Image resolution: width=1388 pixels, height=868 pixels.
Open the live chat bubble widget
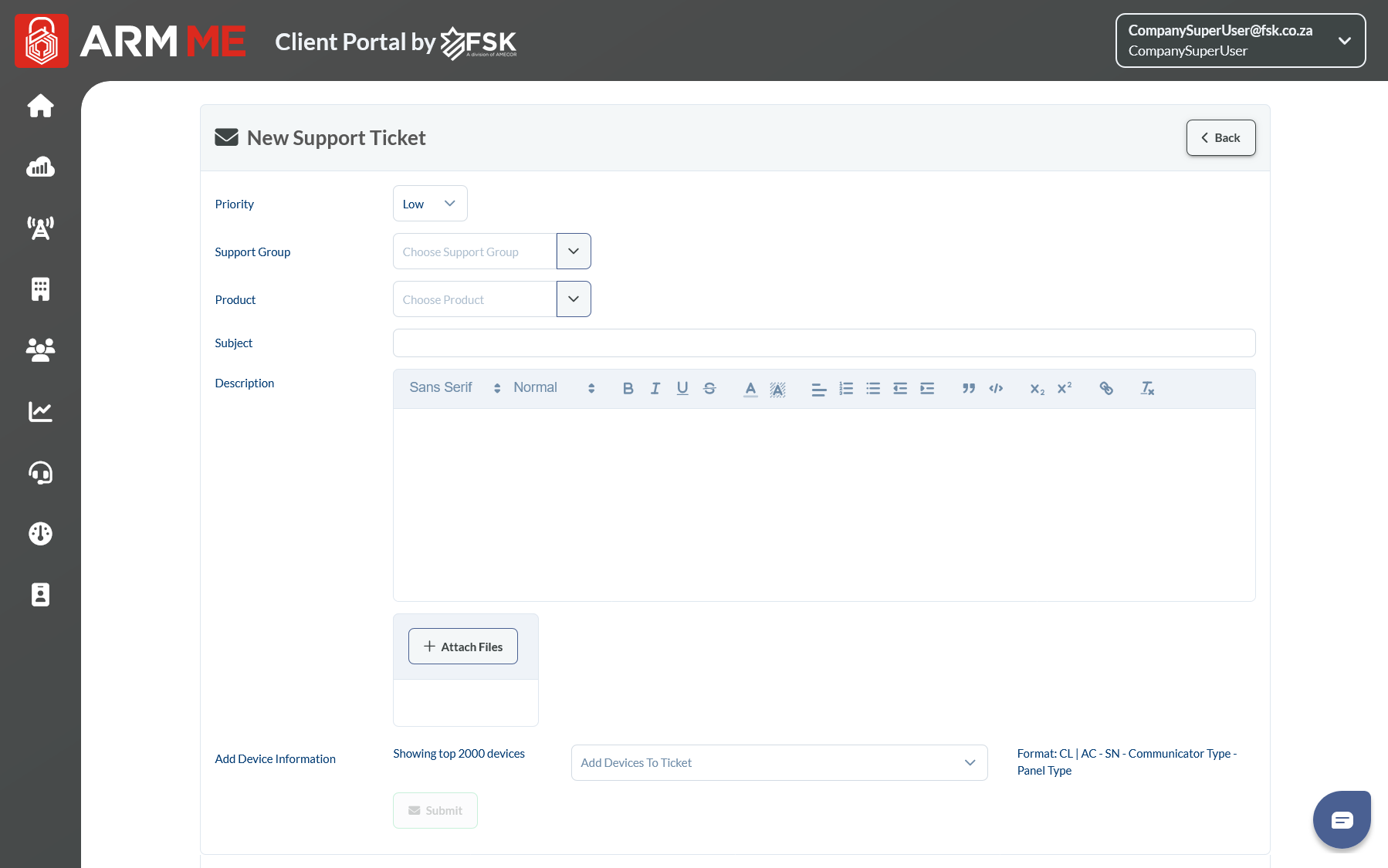click(x=1342, y=819)
